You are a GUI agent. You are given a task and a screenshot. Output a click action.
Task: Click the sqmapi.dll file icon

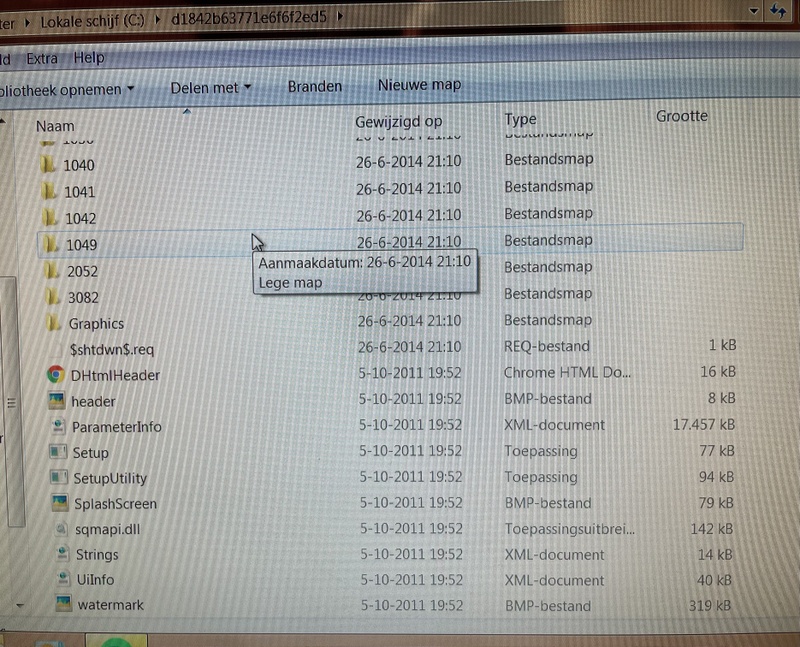[x=62, y=529]
